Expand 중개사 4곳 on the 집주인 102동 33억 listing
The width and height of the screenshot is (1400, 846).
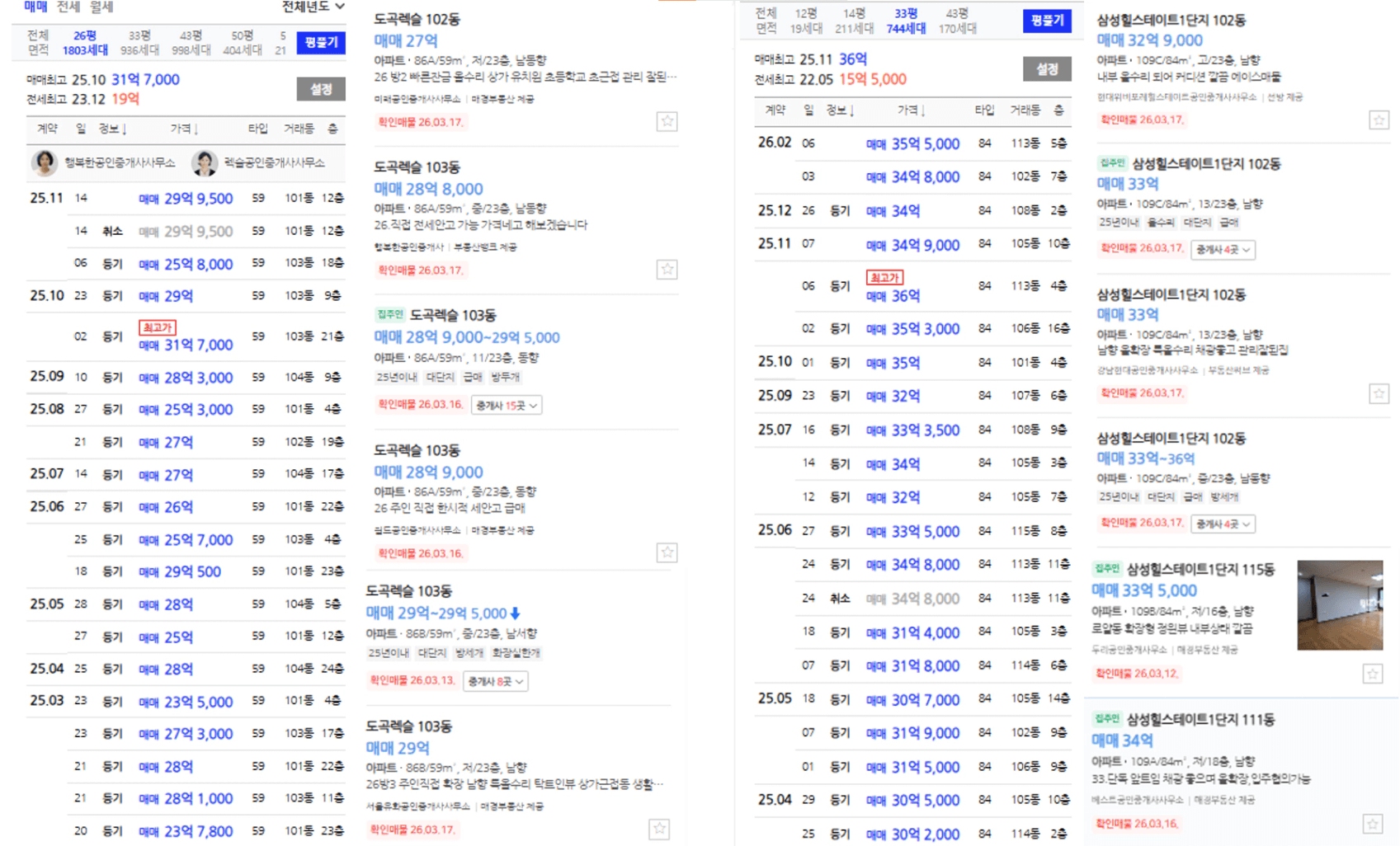click(1223, 249)
